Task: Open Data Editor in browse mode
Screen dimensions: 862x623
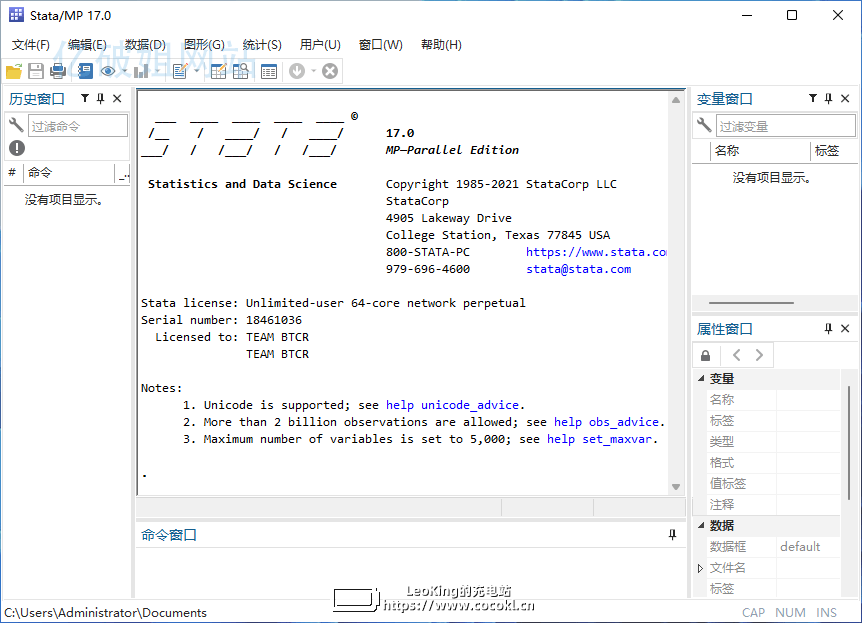Action: (241, 71)
